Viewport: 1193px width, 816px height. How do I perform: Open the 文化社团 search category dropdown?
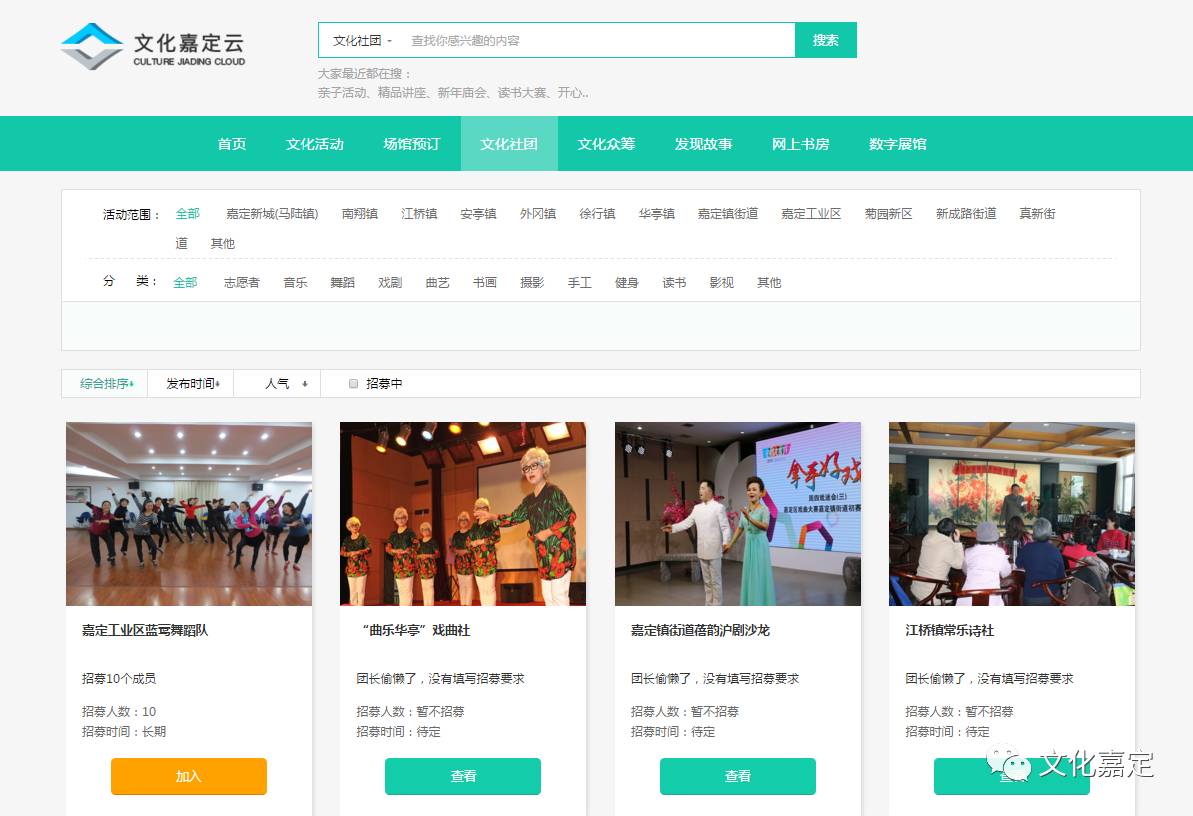[x=362, y=41]
